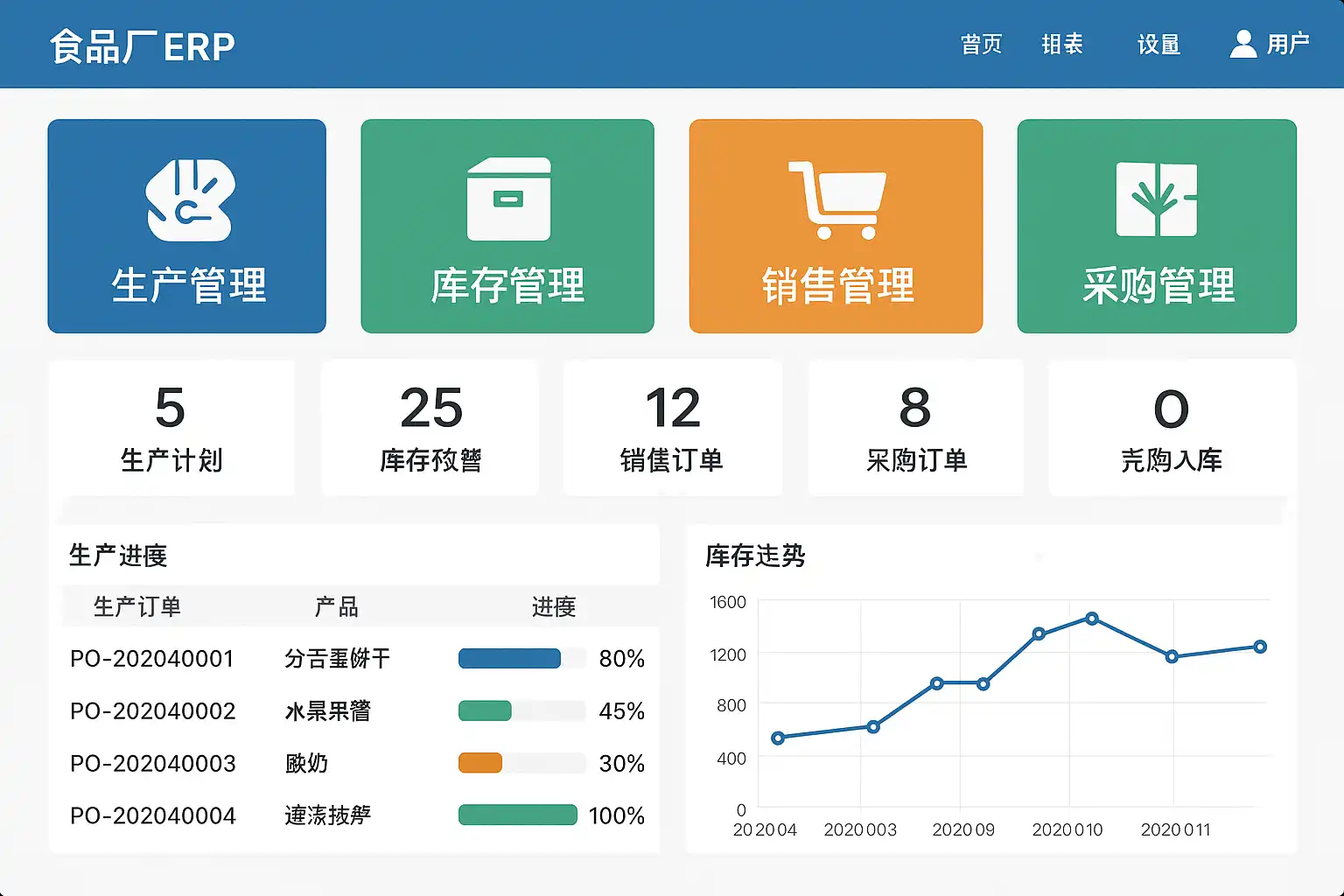Image resolution: width=1344 pixels, height=896 pixels.
Task: Click the 产品 column header
Action: coord(337,606)
